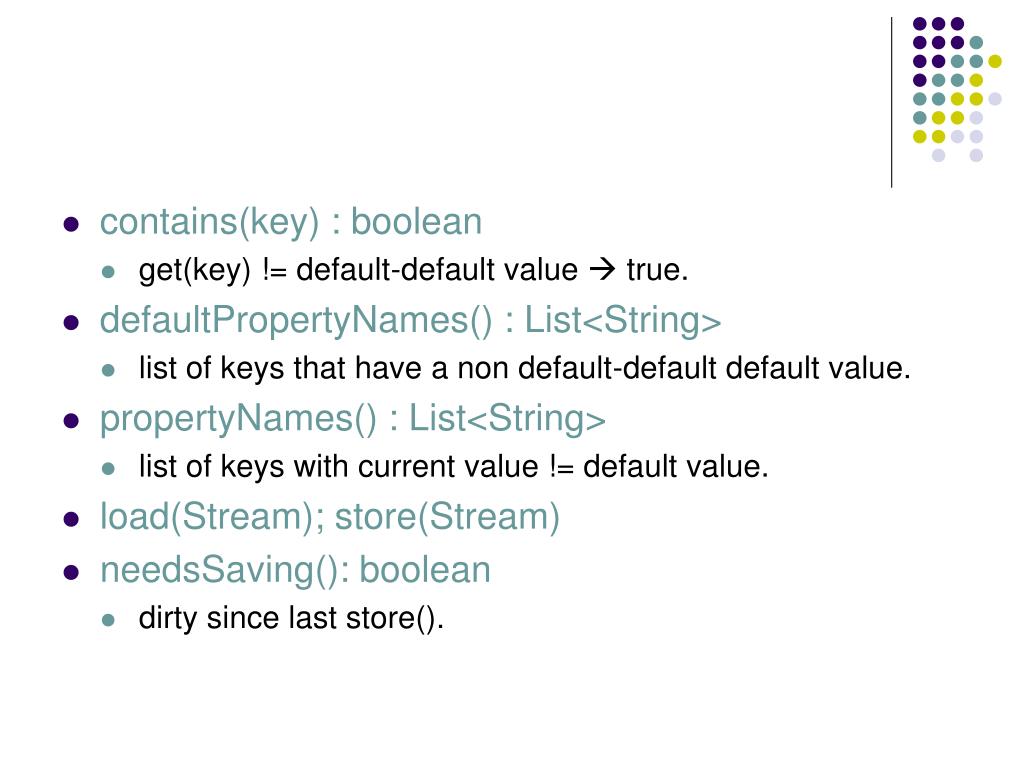Click the word "true." after the arrow
1024x768 pixels.
click(658, 270)
